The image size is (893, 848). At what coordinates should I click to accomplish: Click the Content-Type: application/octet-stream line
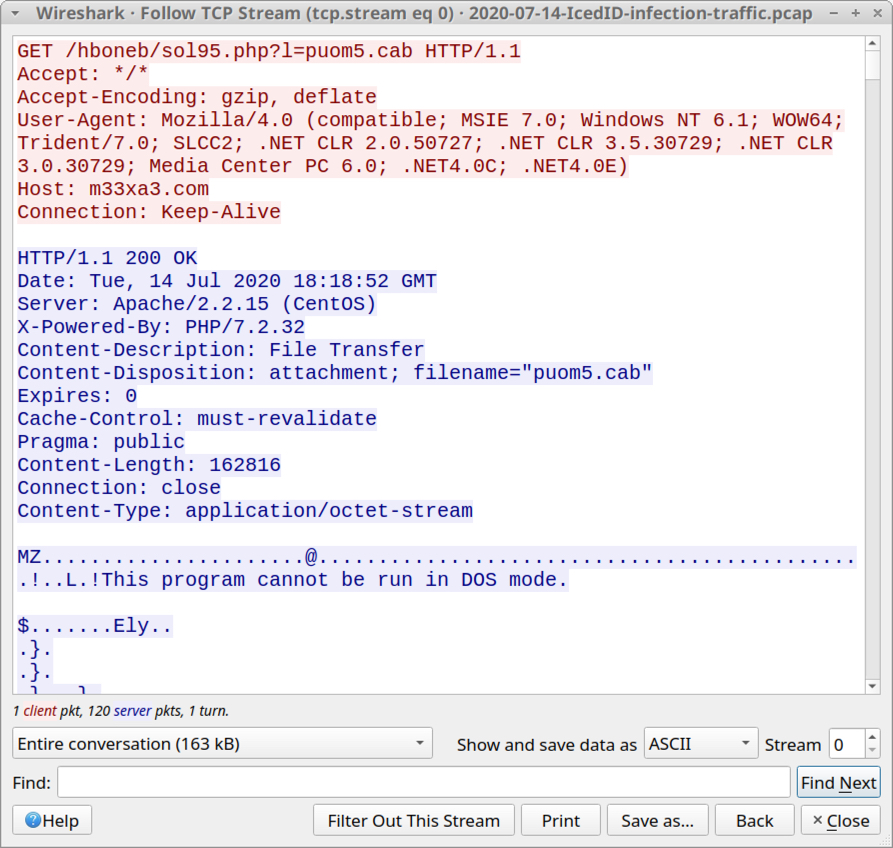pyautogui.click(x=245, y=511)
